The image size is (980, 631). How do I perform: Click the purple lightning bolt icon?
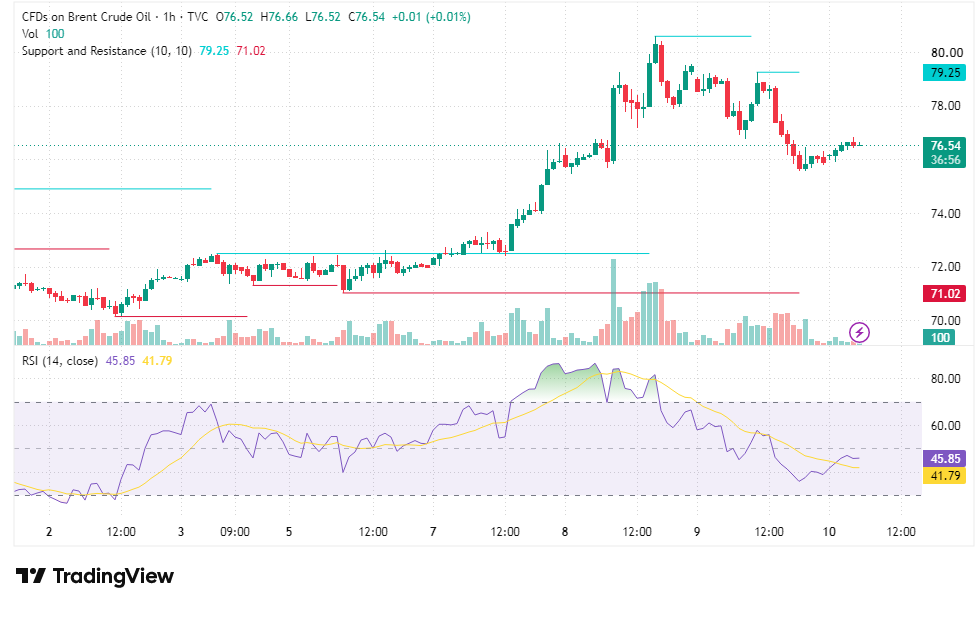tap(859, 332)
